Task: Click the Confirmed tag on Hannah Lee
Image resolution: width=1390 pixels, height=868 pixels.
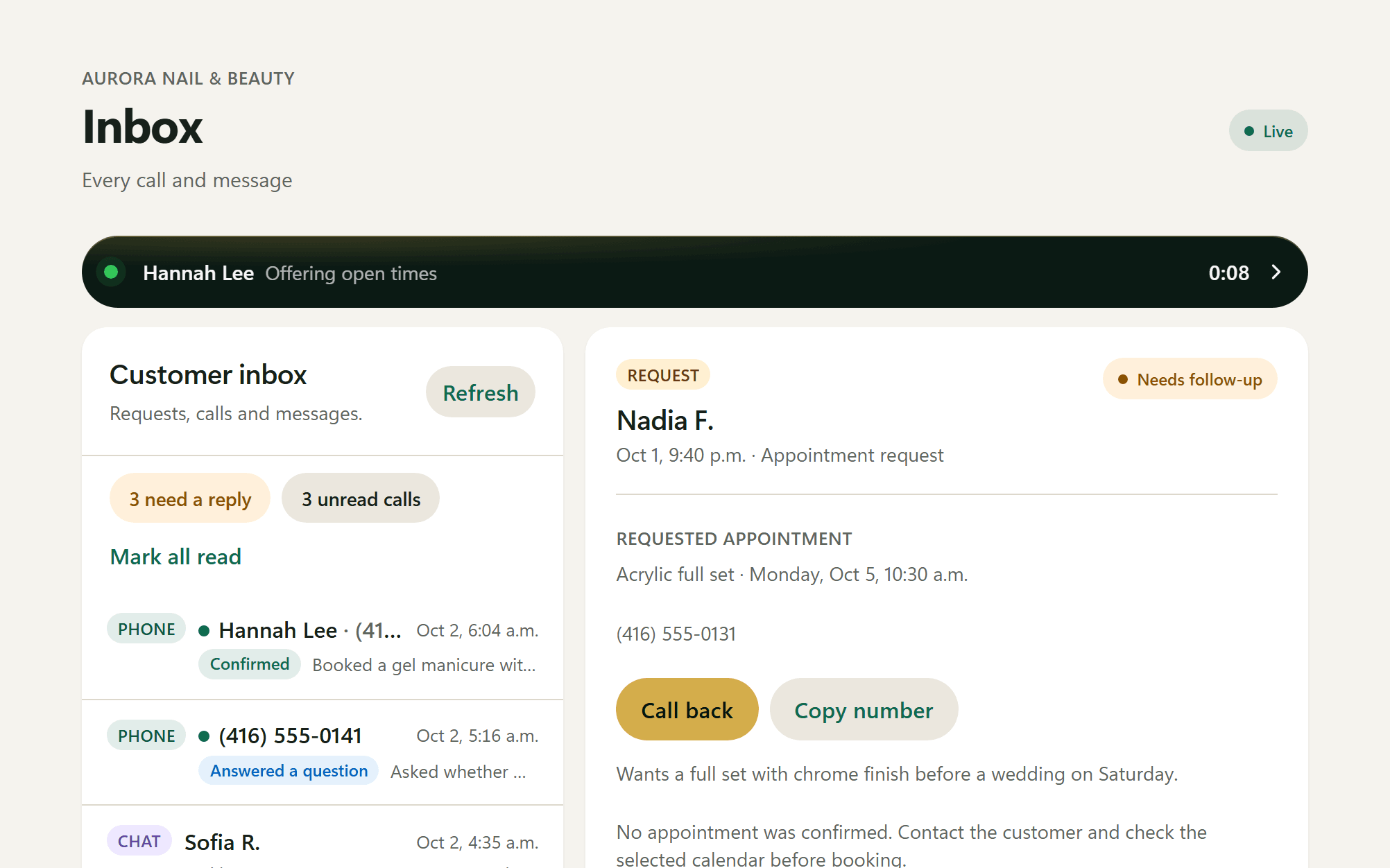Action: coord(250,664)
